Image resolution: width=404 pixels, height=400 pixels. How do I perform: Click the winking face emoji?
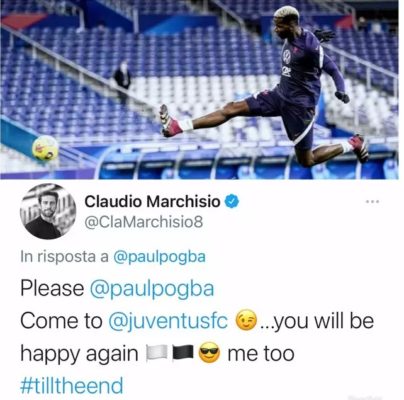coord(247,320)
